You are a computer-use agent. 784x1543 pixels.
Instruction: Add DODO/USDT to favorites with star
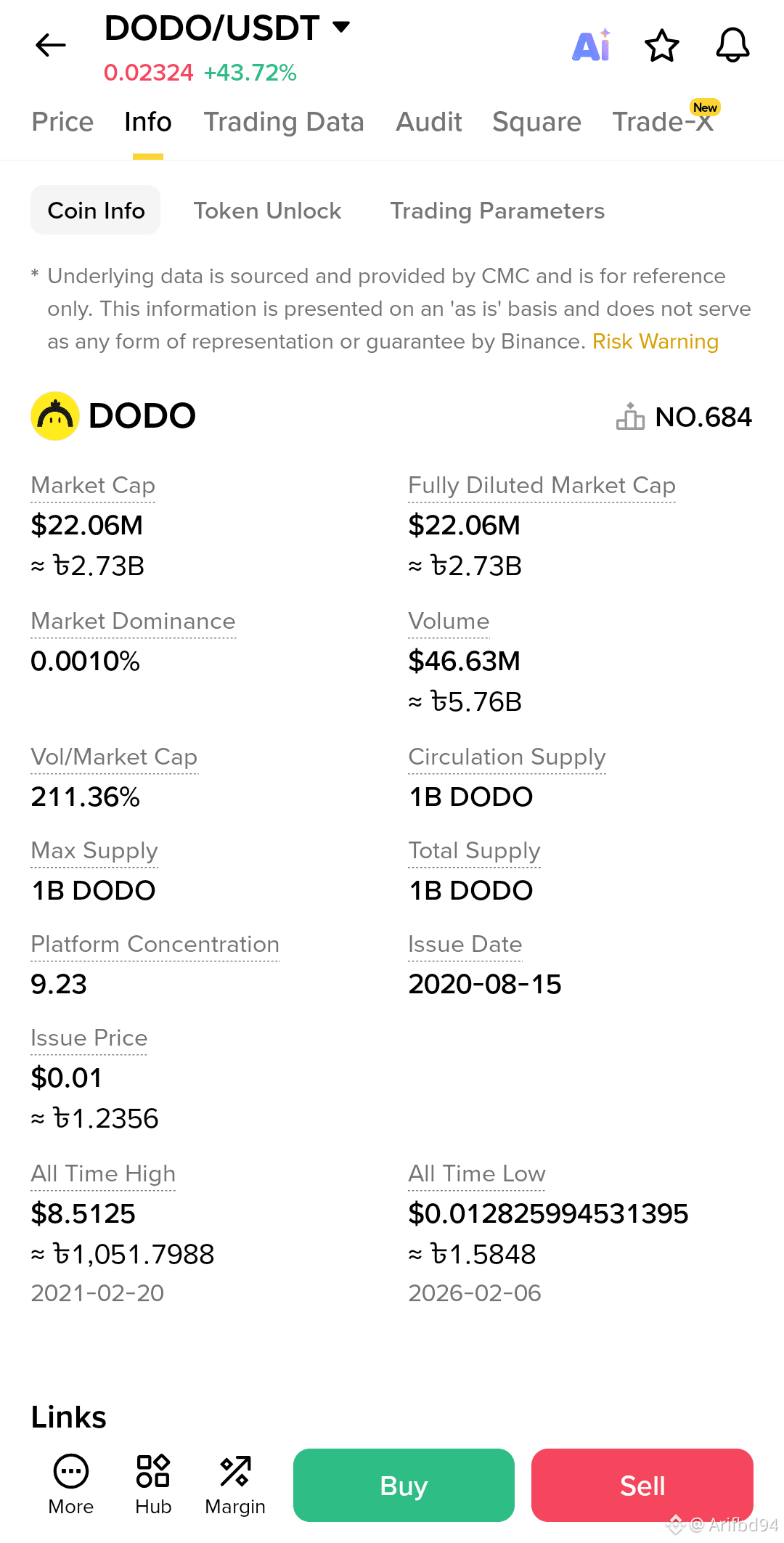pos(662,46)
